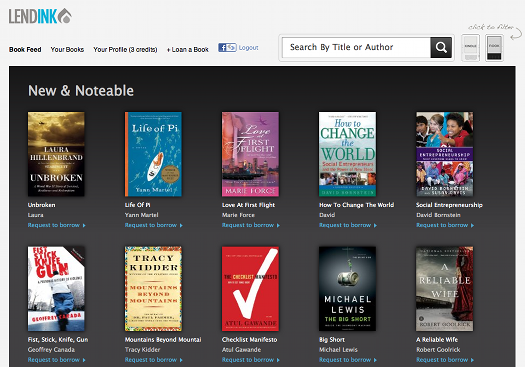Click the 'Mountains Beyond Mountai' title text
Screen dimensions: 525x367
tap(163, 340)
